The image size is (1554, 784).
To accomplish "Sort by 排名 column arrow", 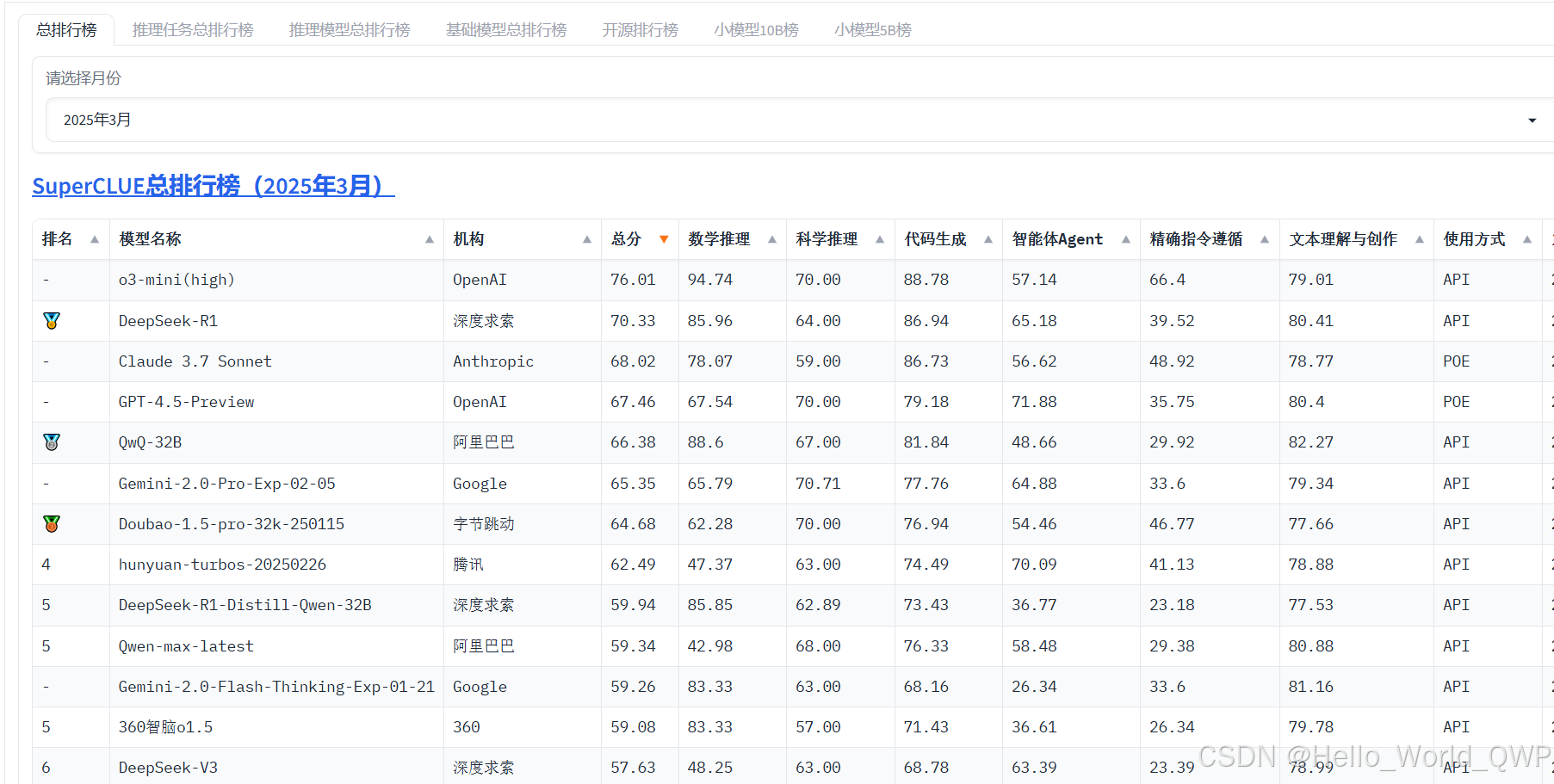I will (x=95, y=239).
